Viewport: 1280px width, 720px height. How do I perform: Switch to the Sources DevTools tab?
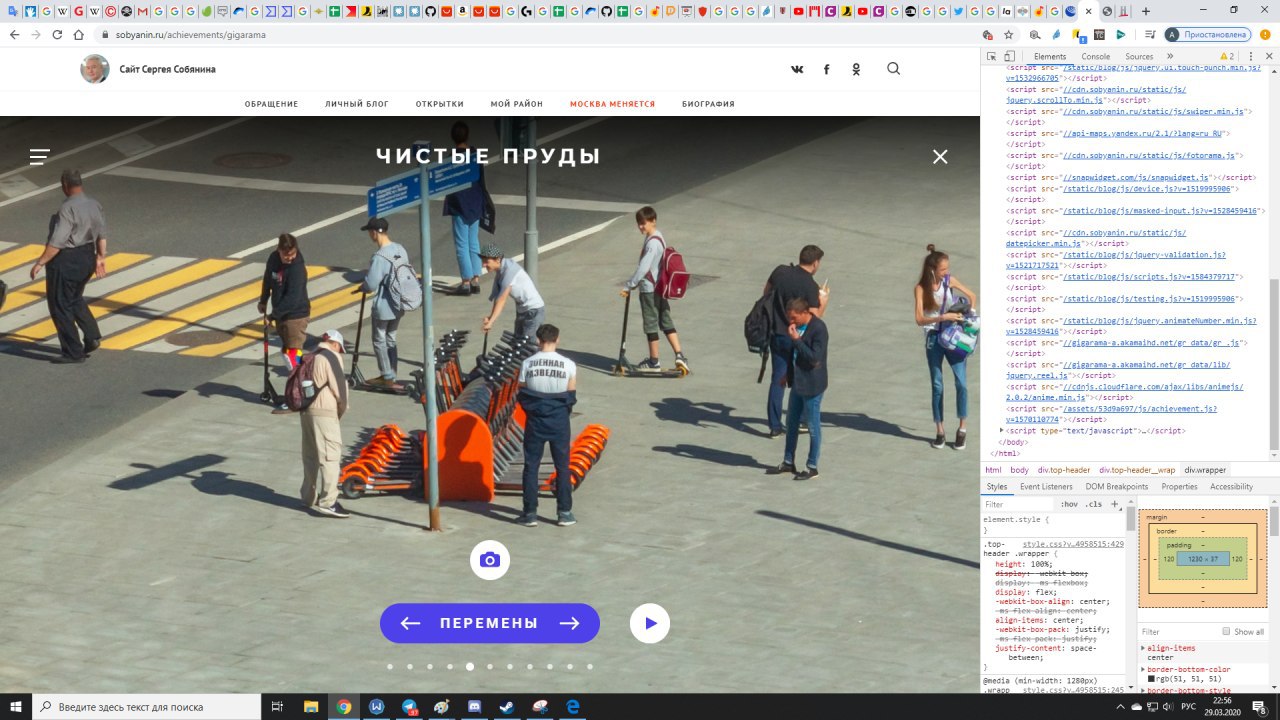[x=1139, y=56]
